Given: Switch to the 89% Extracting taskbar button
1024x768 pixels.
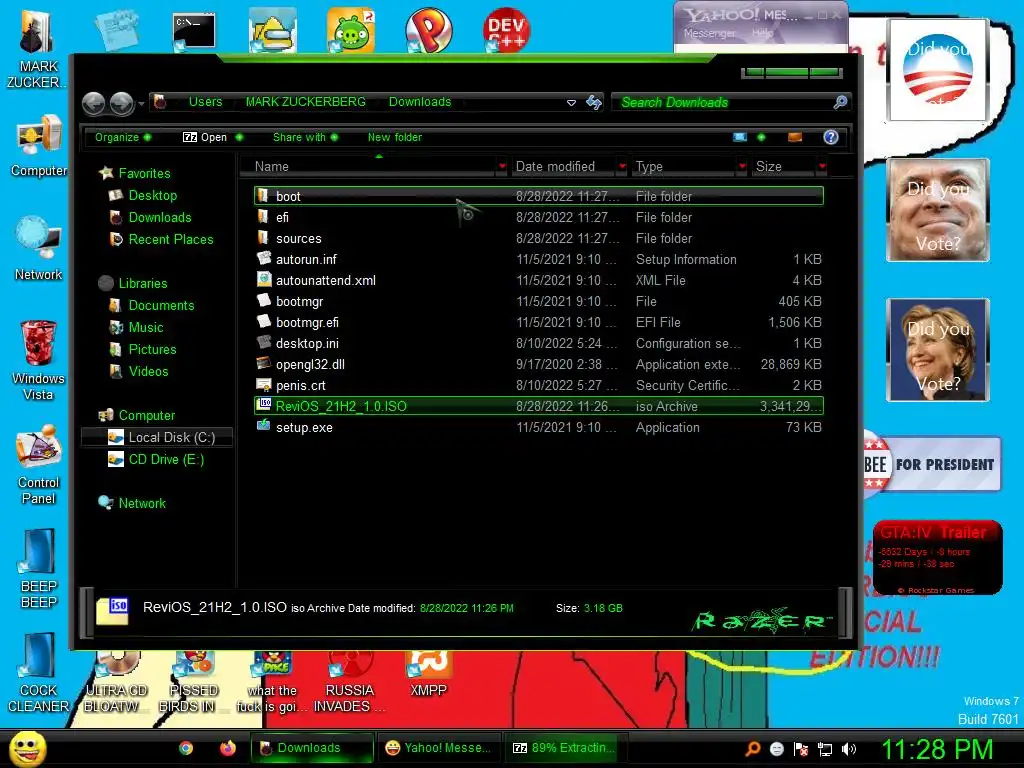Looking at the screenshot, I should click(566, 748).
